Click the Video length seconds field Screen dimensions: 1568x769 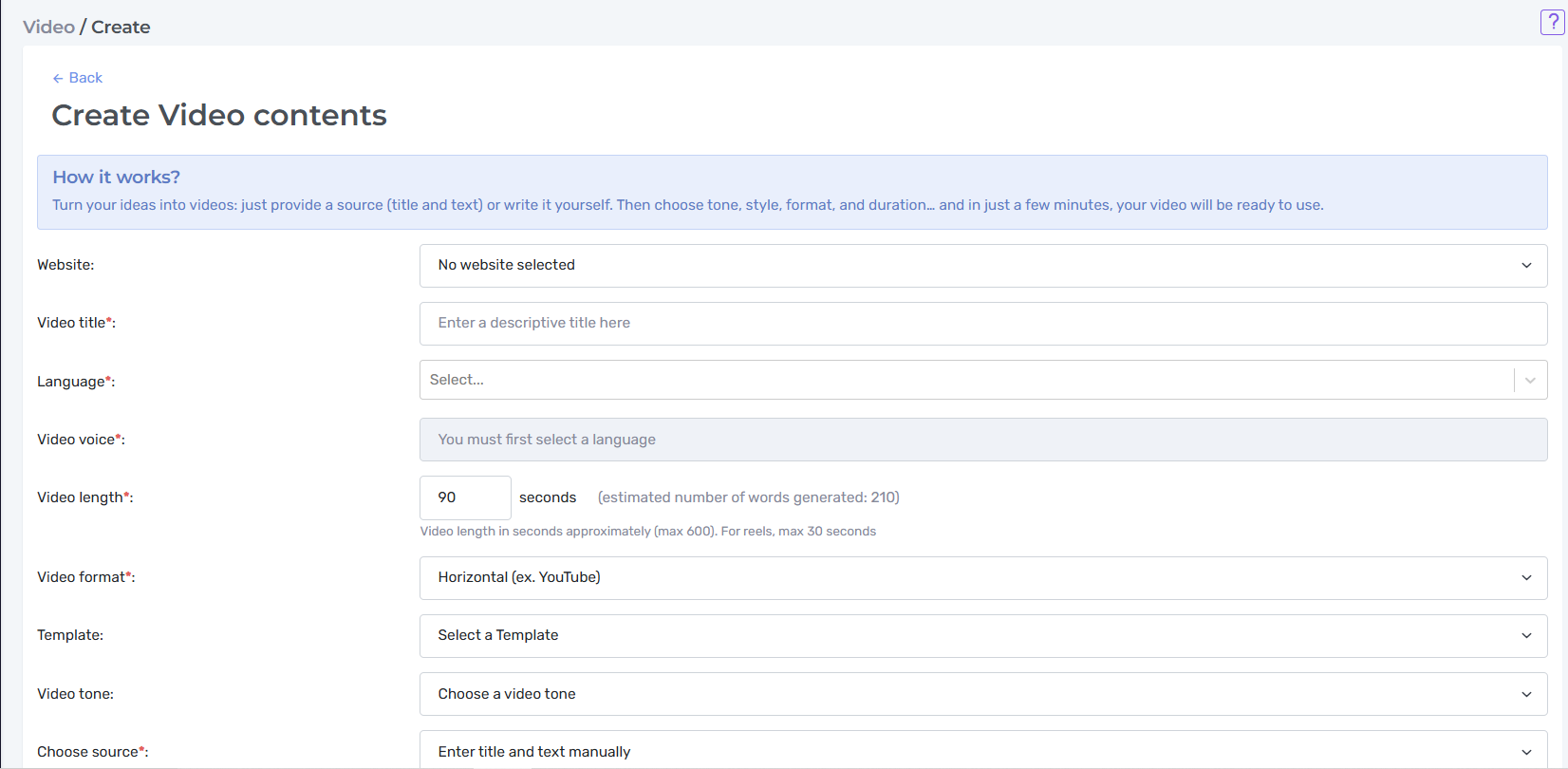(465, 497)
